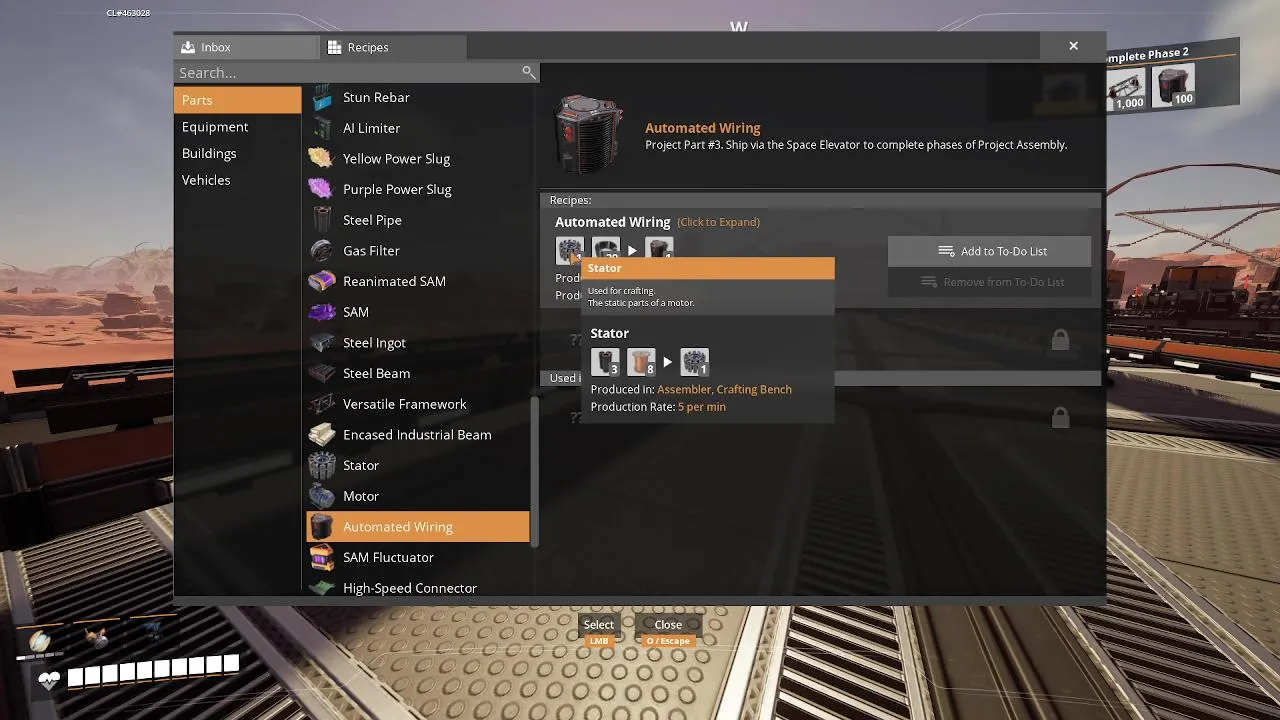The image size is (1280, 720).
Task: Click the large Automated Wiring preview image
Action: coord(590,135)
